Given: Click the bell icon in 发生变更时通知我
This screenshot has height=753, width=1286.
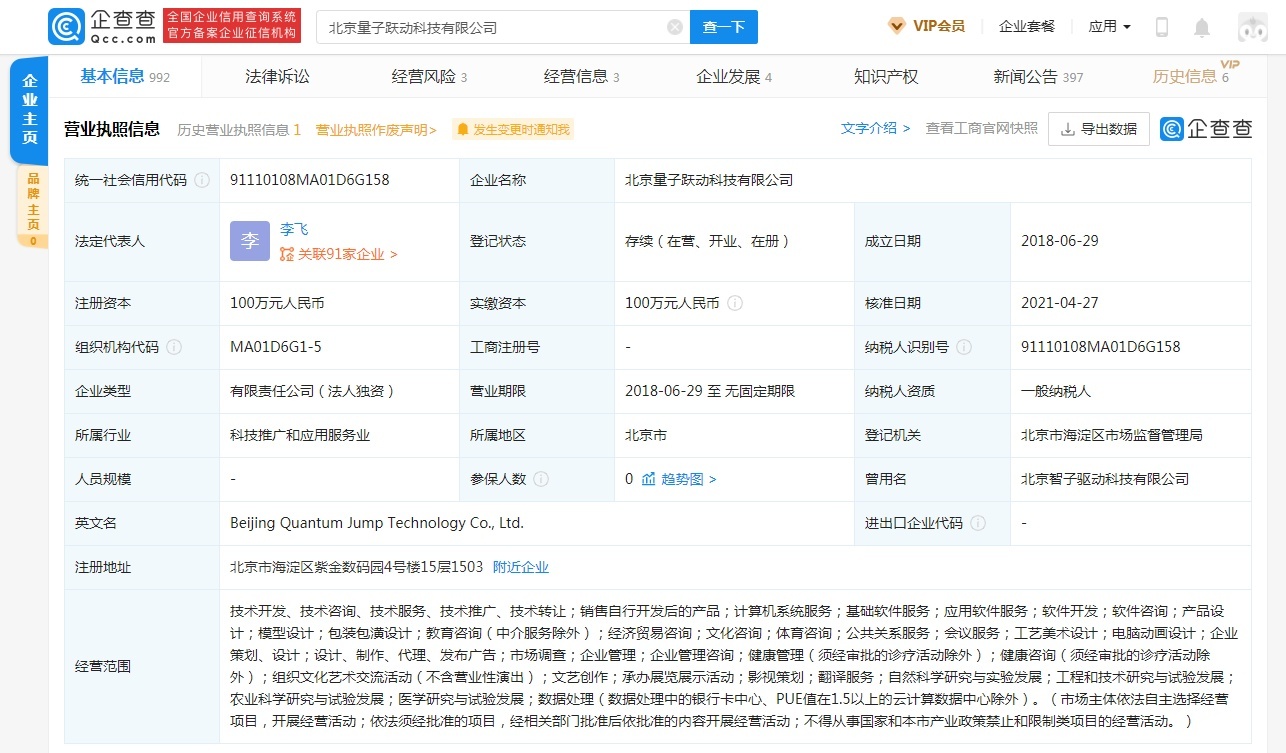Looking at the screenshot, I should [x=462, y=129].
